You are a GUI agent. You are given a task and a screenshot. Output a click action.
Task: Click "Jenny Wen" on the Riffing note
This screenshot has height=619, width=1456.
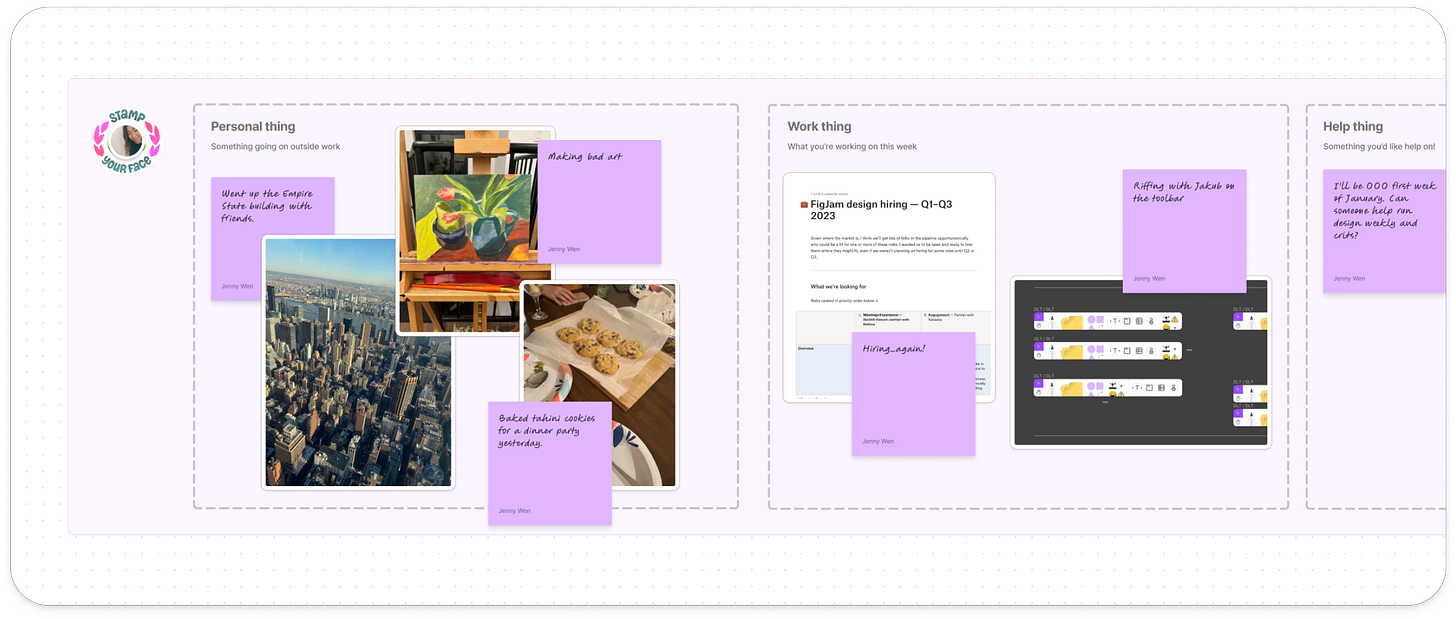click(x=1149, y=278)
